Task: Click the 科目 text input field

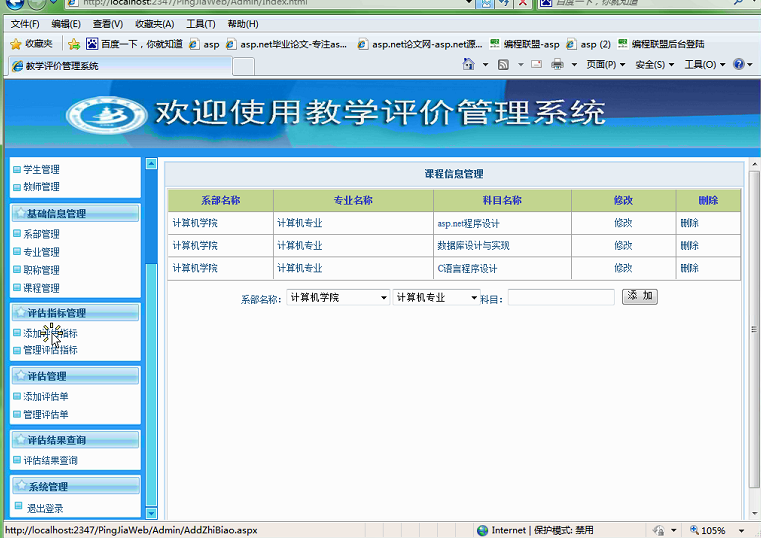Action: tap(561, 297)
